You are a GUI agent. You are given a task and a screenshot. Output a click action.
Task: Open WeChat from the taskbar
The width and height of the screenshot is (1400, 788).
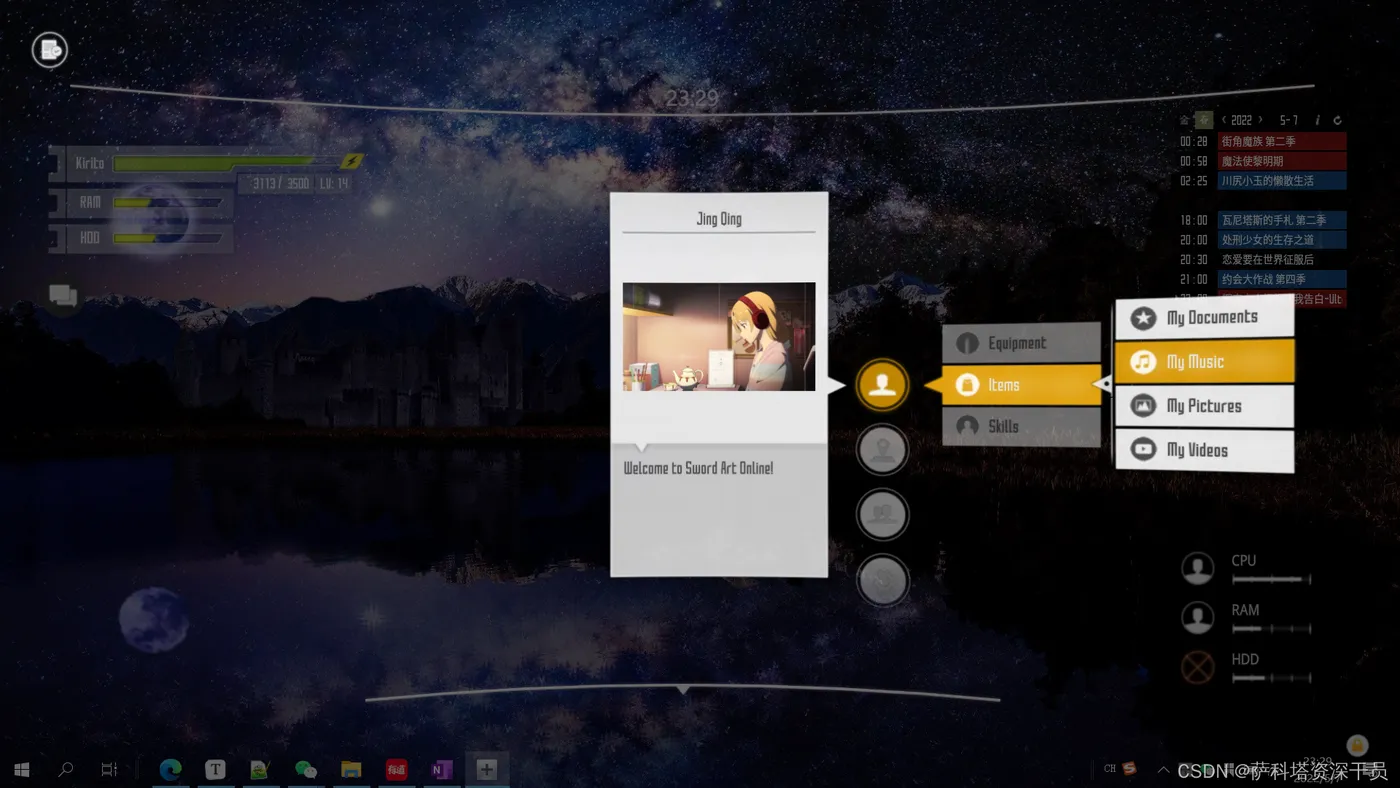pyautogui.click(x=306, y=770)
